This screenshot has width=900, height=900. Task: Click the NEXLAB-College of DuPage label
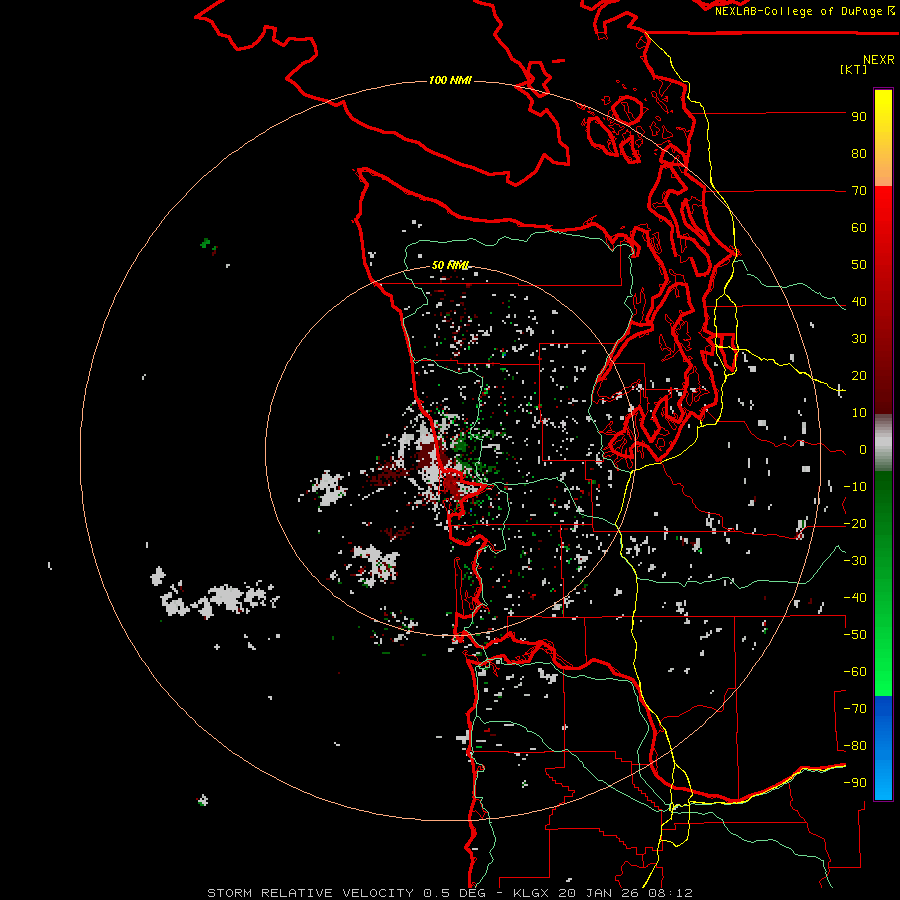click(804, 11)
